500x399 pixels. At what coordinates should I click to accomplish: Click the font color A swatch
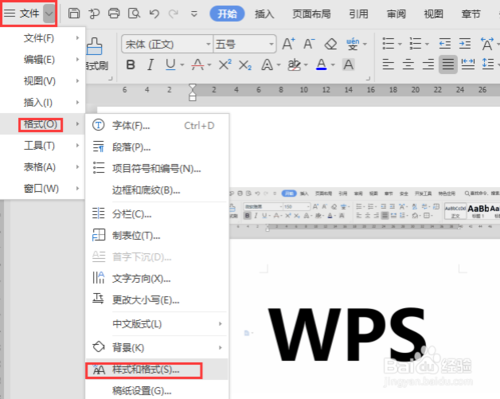pyautogui.click(x=321, y=65)
